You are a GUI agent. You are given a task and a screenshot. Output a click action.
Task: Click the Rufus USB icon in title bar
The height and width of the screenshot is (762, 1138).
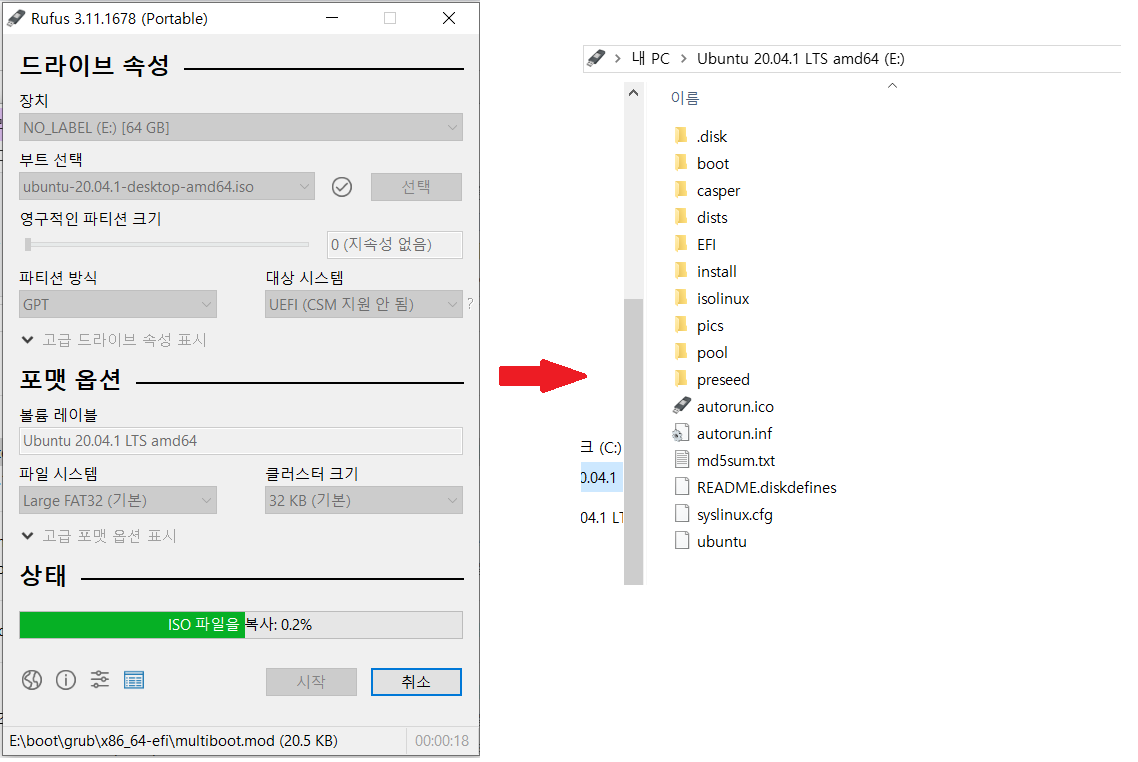click(16, 18)
